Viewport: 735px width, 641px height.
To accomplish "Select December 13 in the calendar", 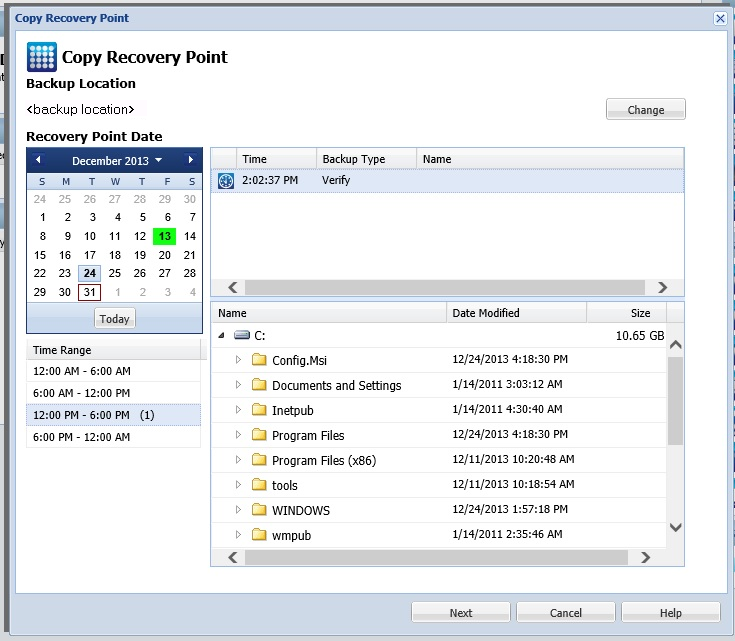I will tap(164, 236).
